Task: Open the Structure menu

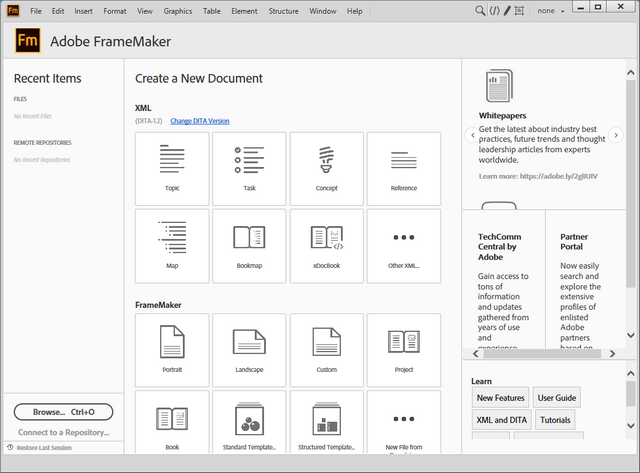Action: pos(283,11)
